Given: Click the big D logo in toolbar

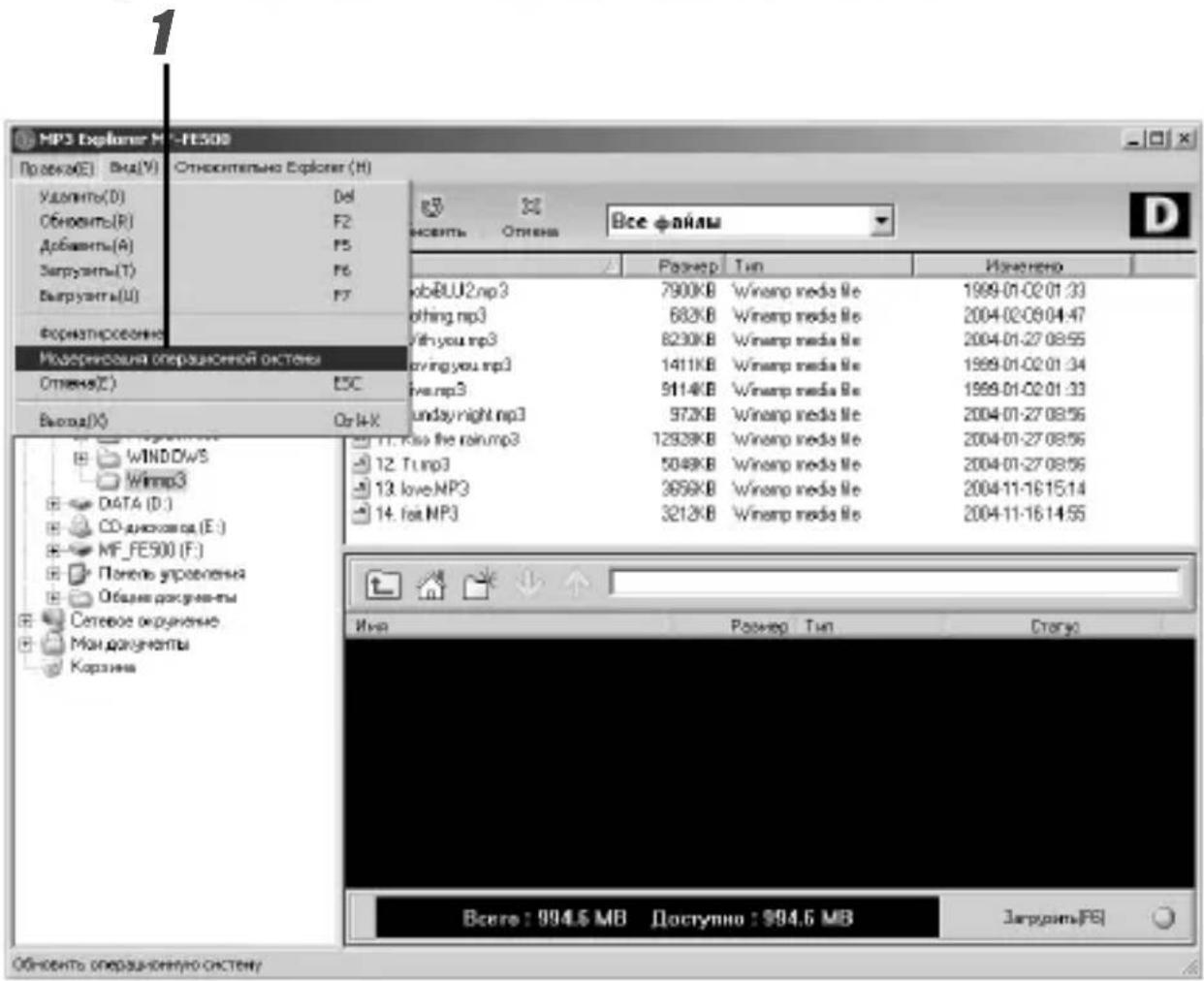Looking at the screenshot, I should [x=1159, y=216].
